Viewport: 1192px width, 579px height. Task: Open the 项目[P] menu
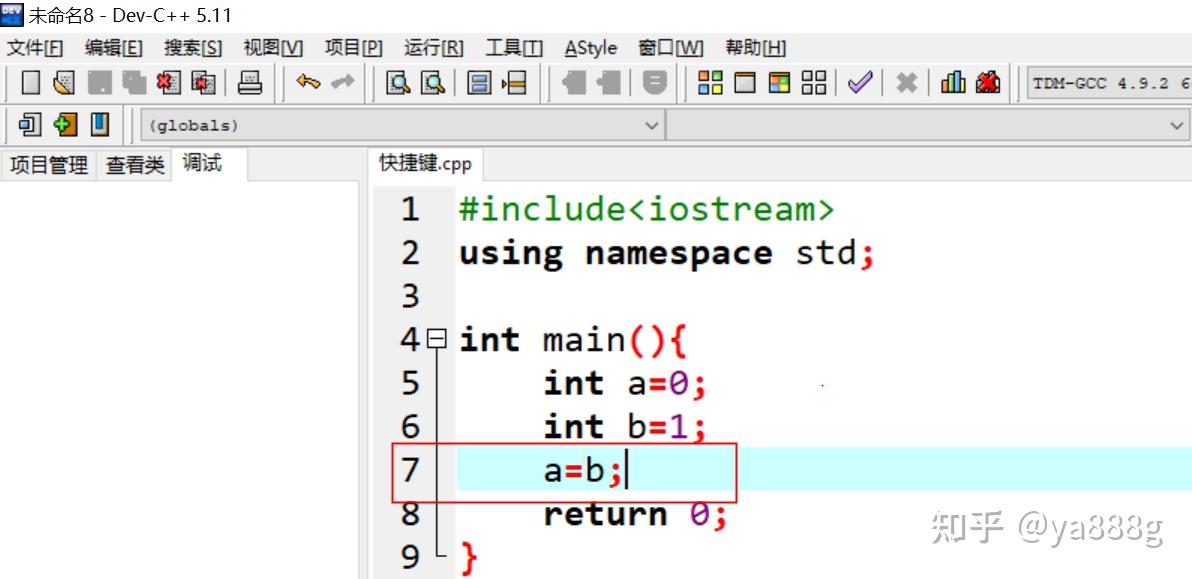(353, 49)
